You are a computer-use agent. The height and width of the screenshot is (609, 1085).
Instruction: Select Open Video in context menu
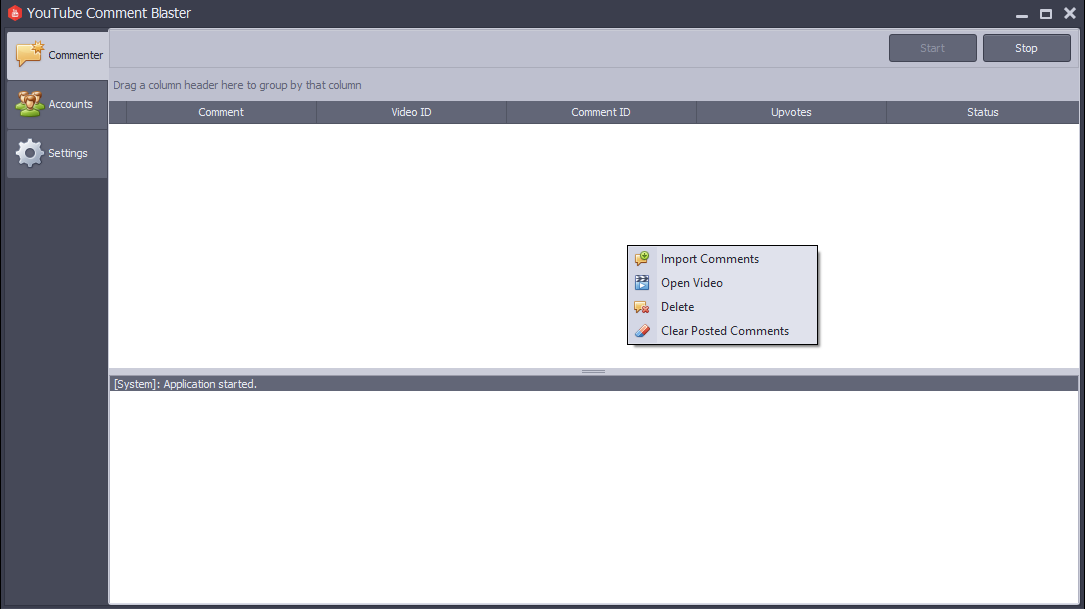pos(722,283)
